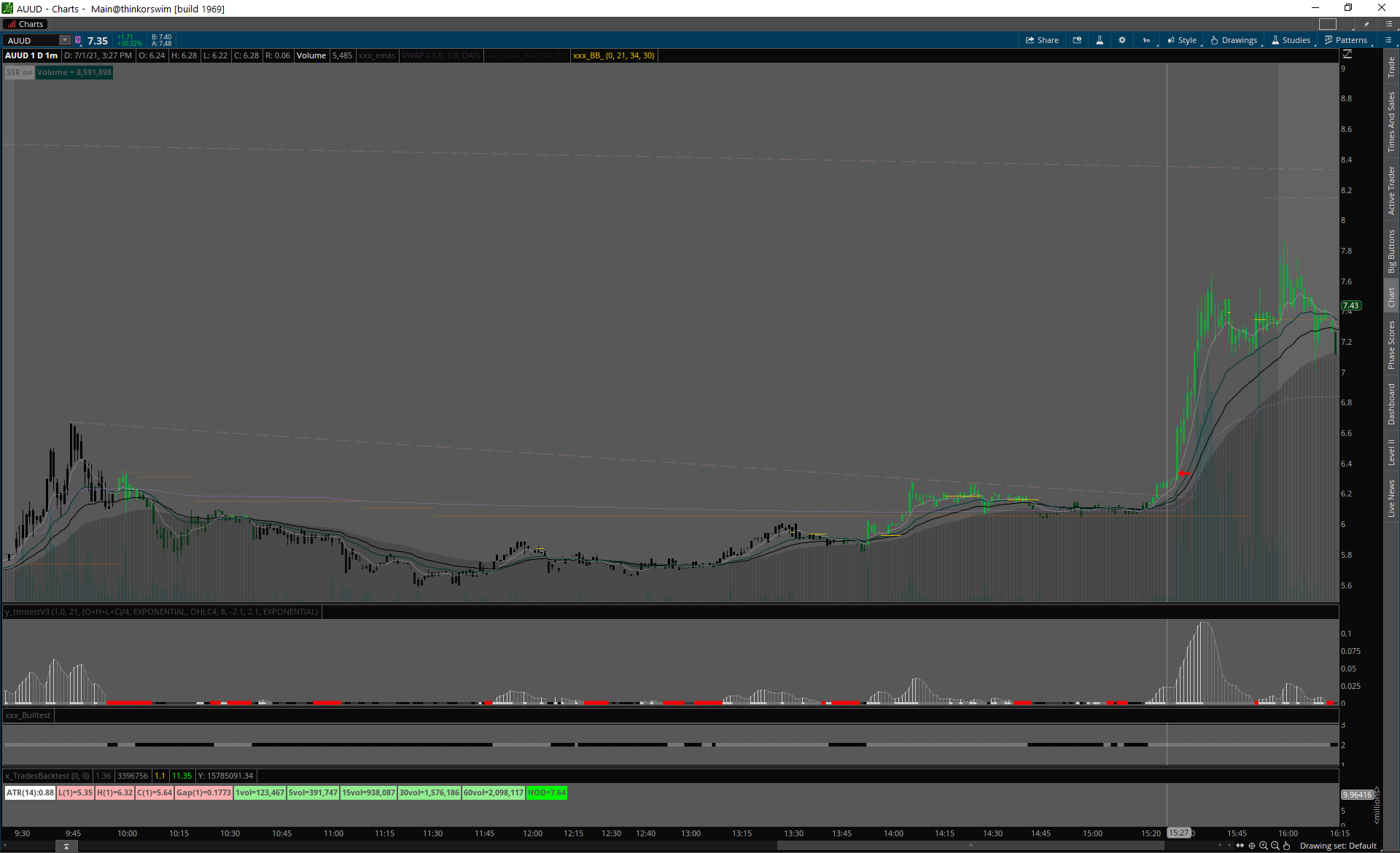Expand the AUUD symbol dropdown arrow

(65, 40)
